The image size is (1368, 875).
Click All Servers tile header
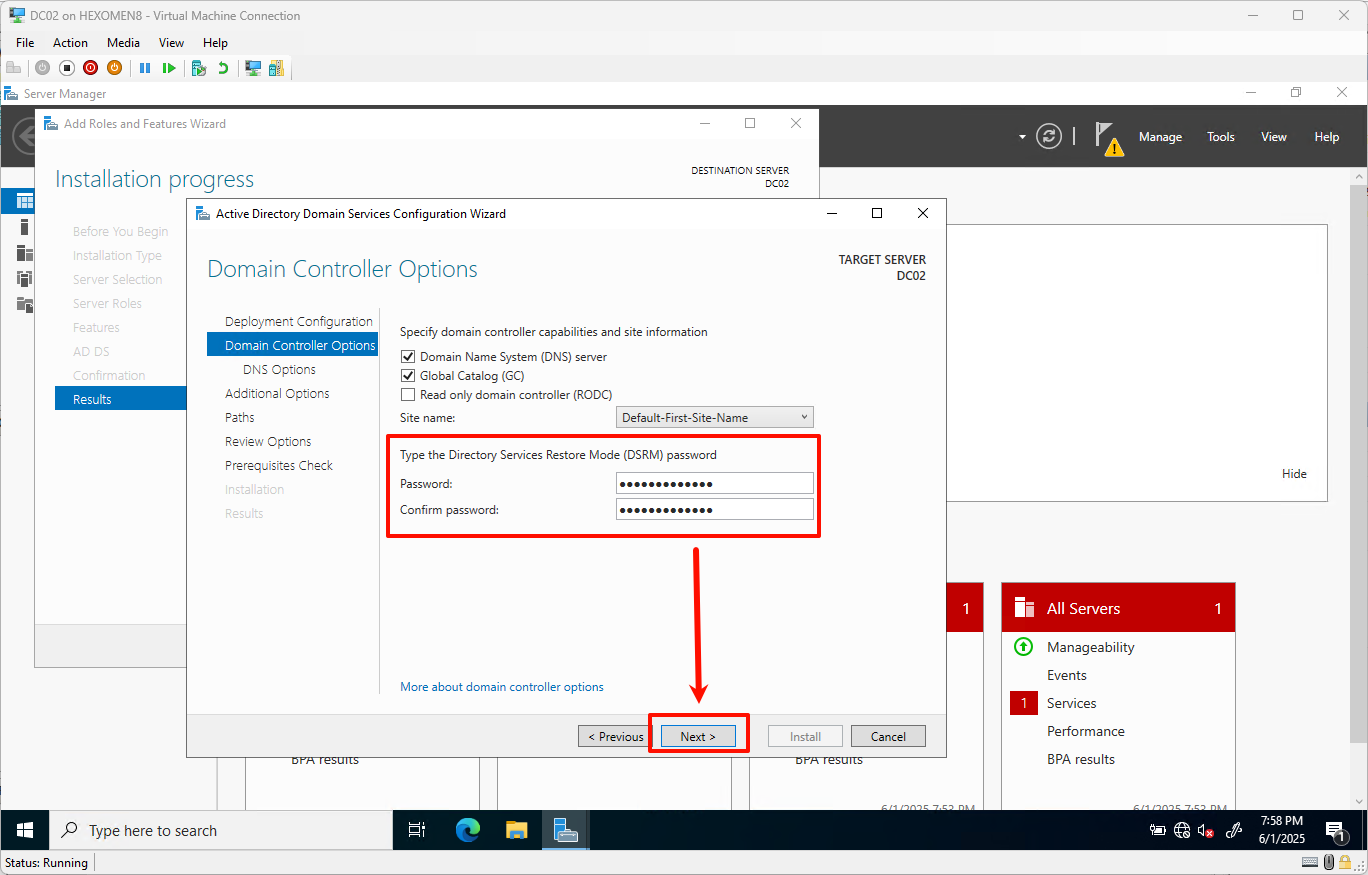tap(1118, 608)
